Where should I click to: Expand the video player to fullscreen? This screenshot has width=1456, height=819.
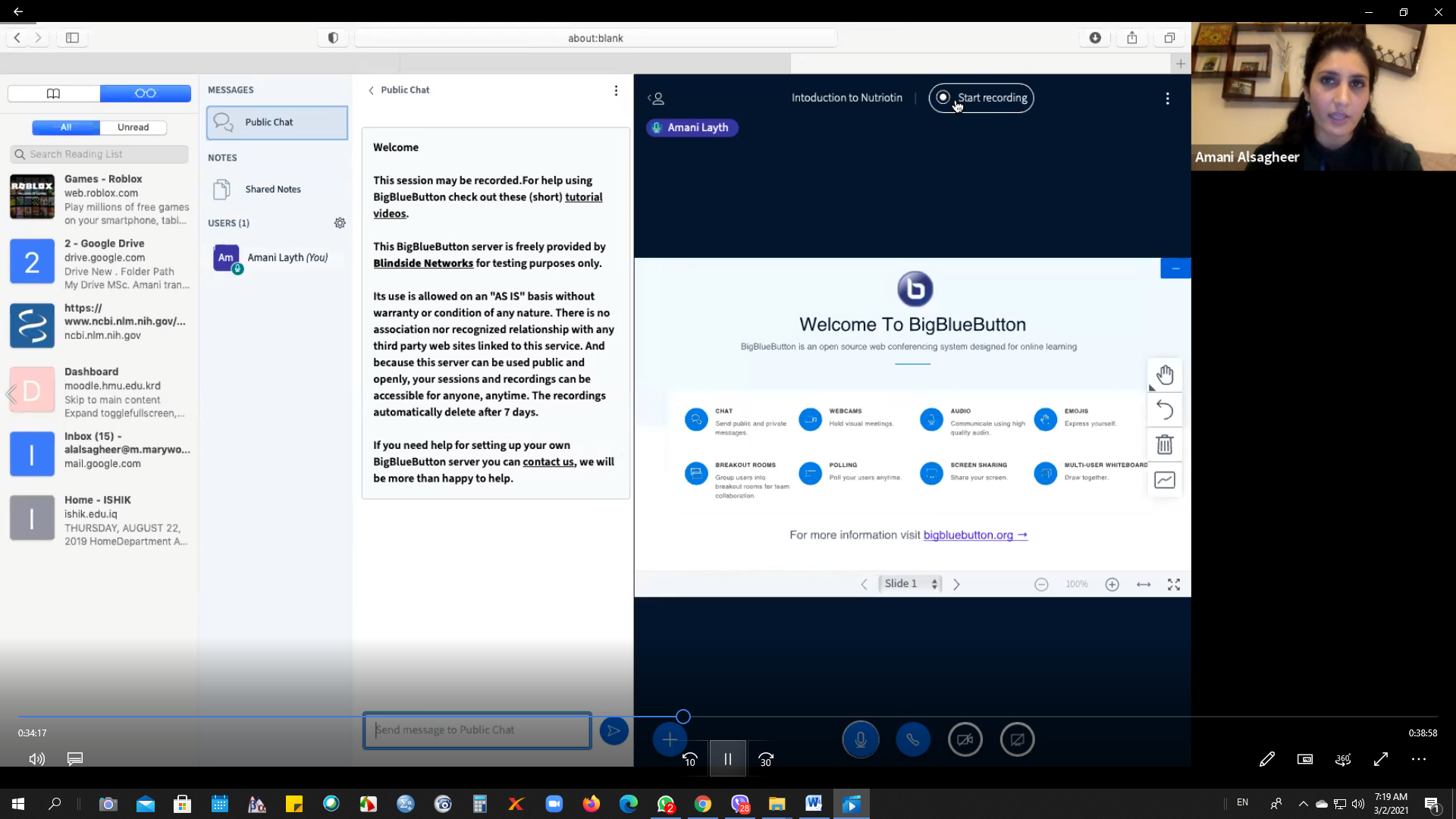(1381, 759)
